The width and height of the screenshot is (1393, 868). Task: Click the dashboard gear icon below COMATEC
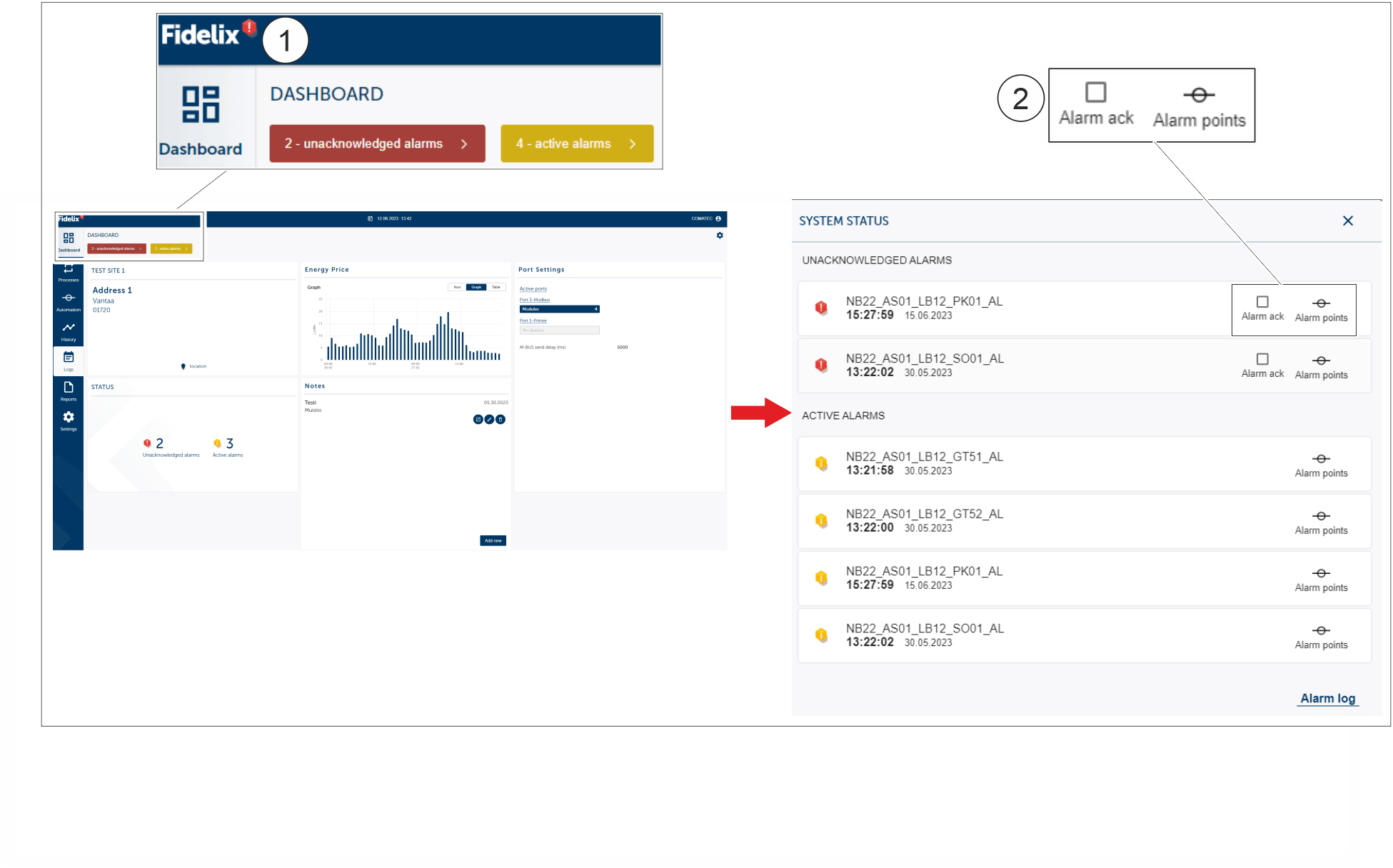point(720,236)
